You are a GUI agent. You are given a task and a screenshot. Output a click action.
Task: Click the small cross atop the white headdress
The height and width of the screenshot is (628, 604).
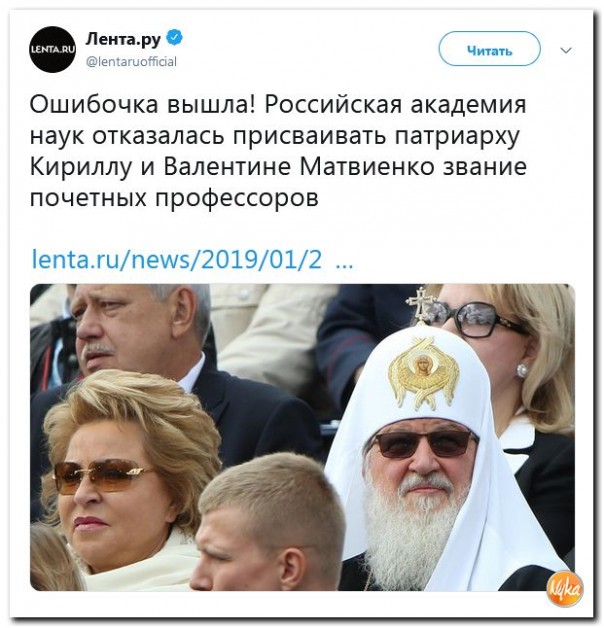tap(419, 305)
